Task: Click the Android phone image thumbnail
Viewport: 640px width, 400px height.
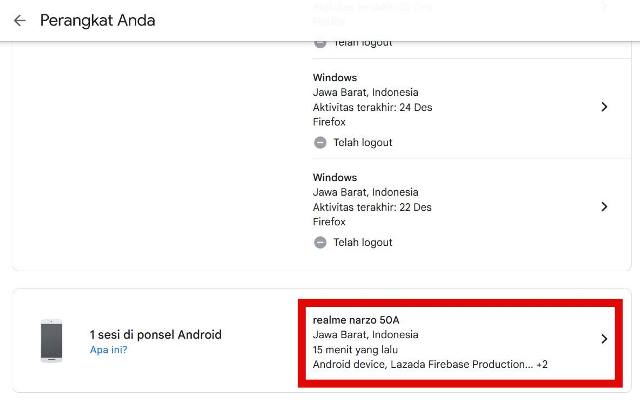Action: 51,341
